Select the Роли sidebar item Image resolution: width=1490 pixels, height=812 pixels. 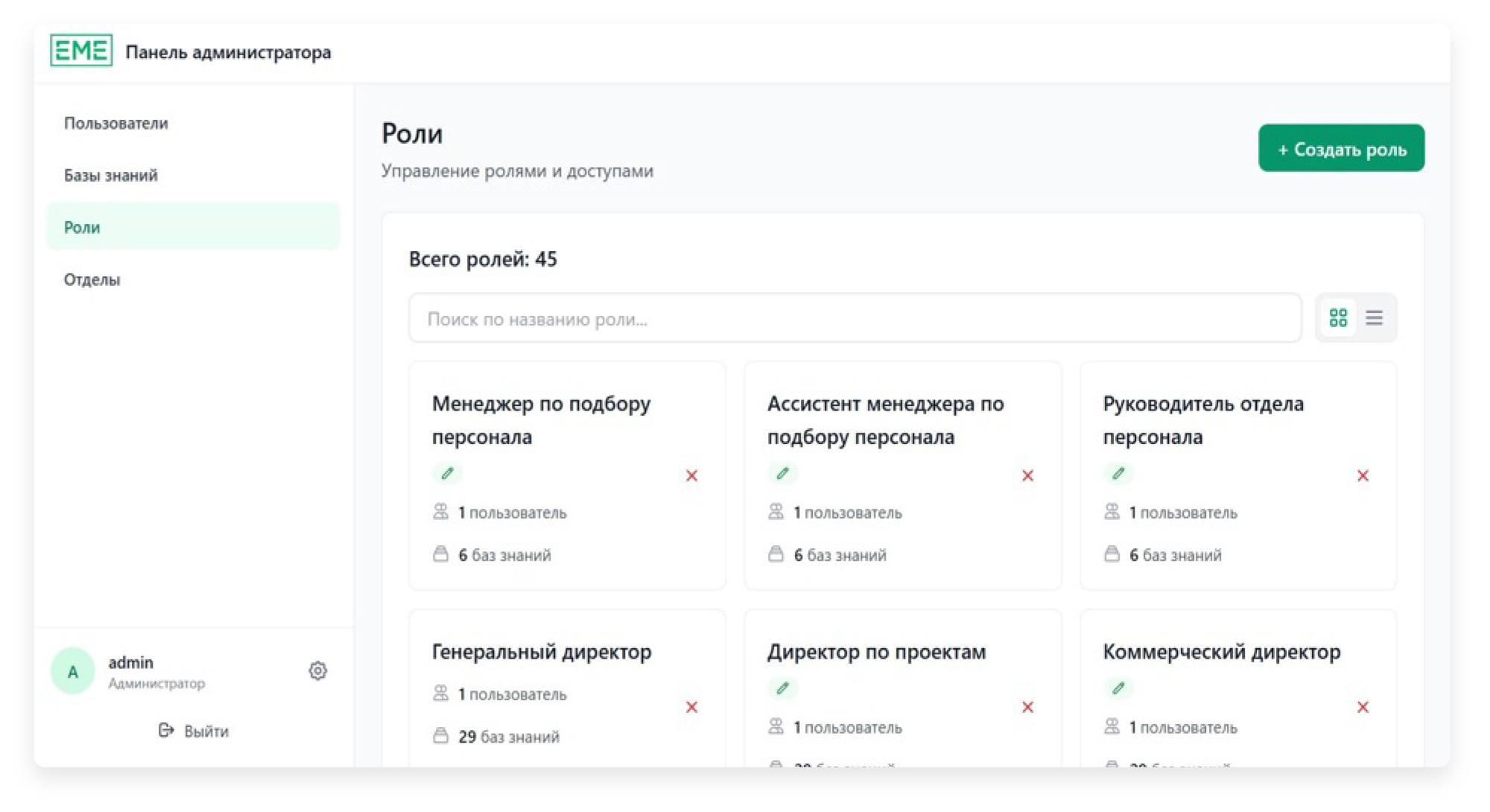(82, 228)
